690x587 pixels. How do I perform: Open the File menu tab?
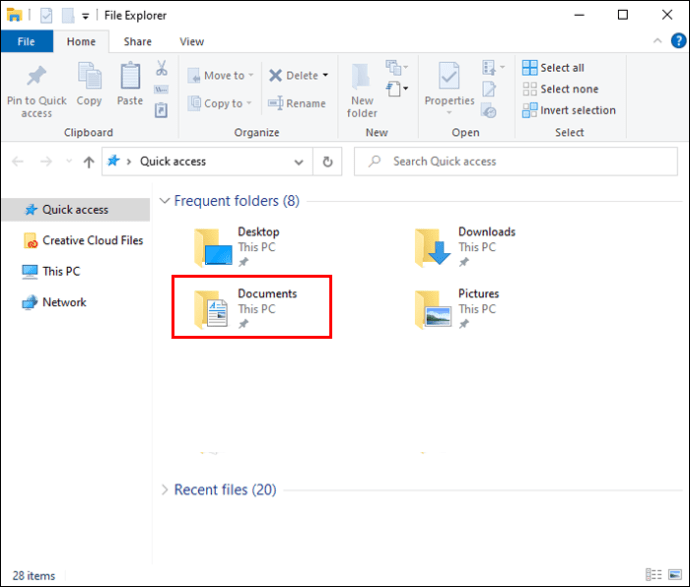(x=26, y=41)
